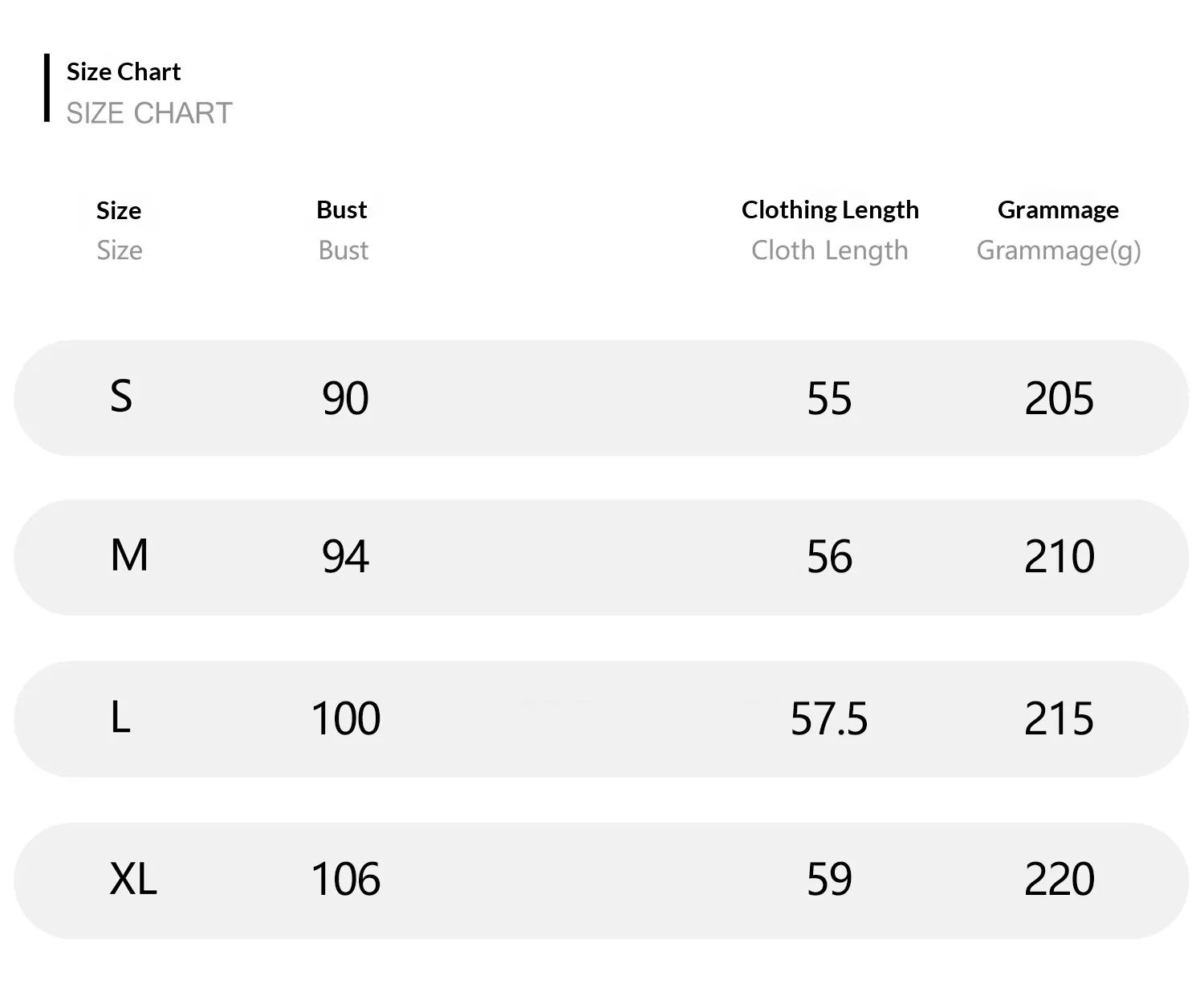Image resolution: width=1204 pixels, height=984 pixels.
Task: Click bust value 94 in M row
Action: click(x=345, y=556)
